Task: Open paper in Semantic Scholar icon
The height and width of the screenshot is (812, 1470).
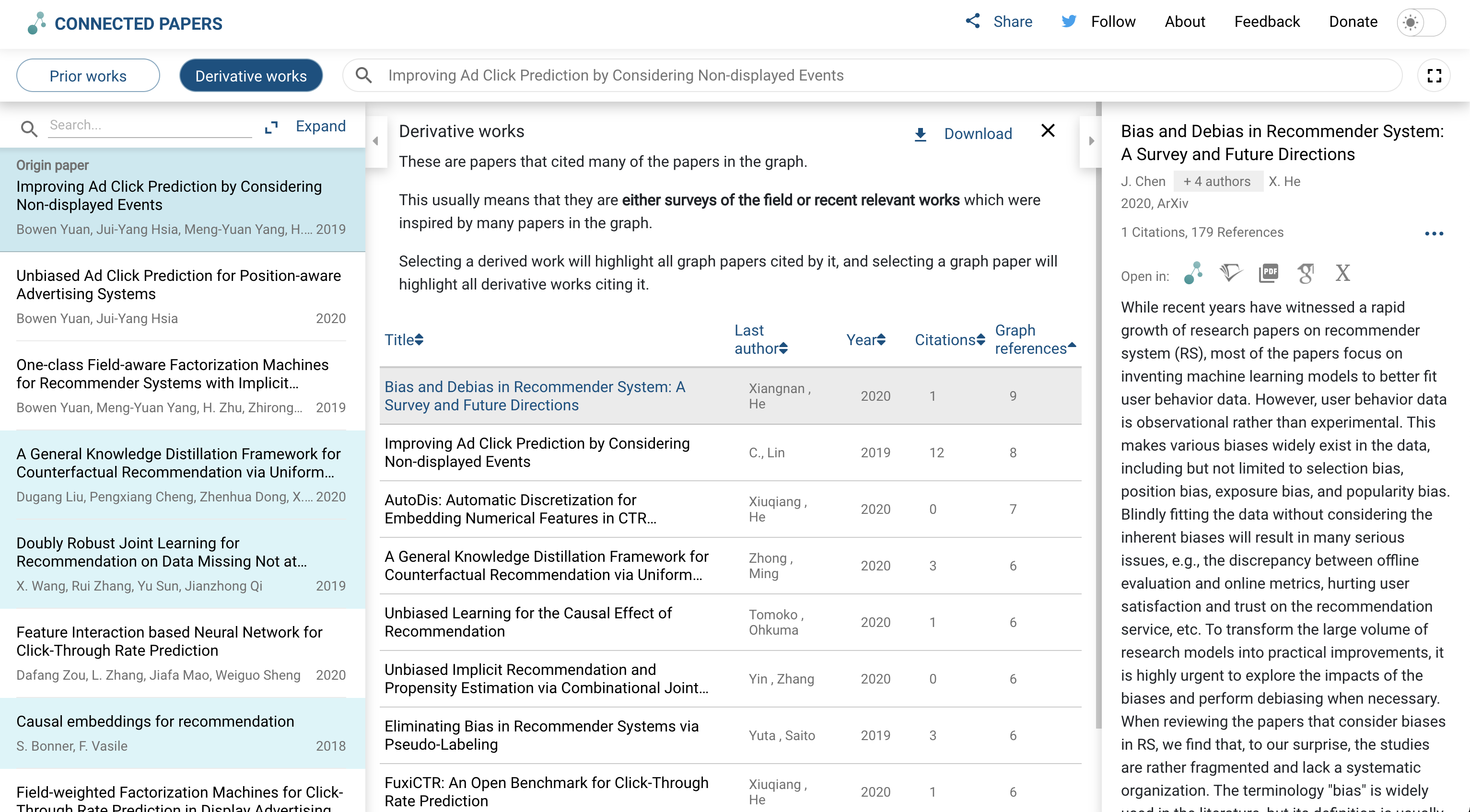Action: pyautogui.click(x=1231, y=273)
